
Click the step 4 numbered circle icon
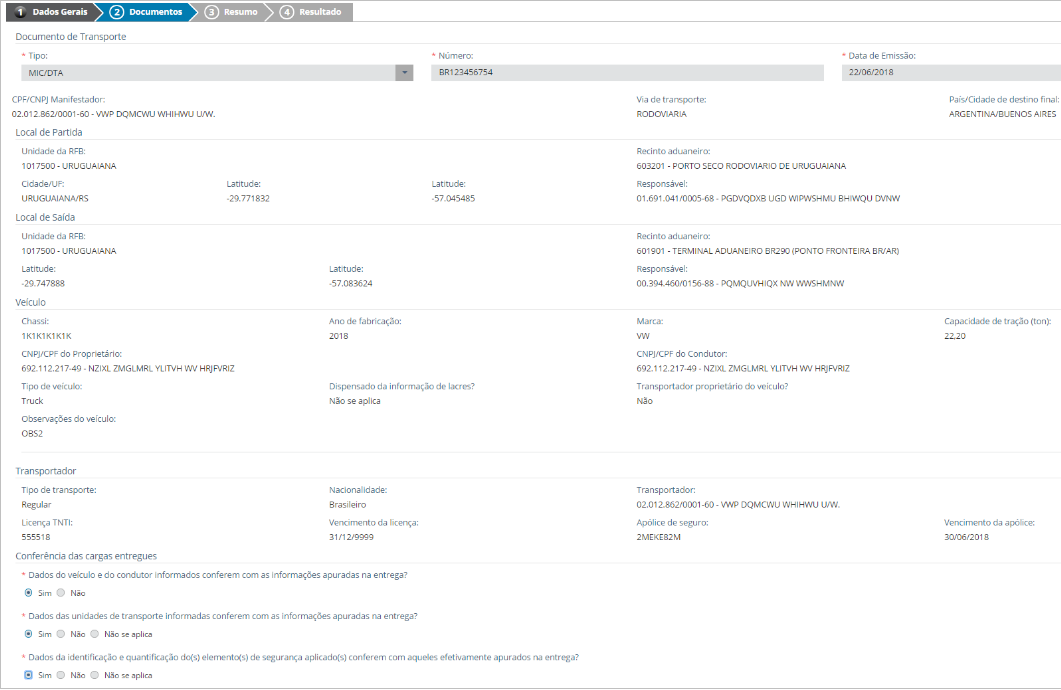pos(288,11)
